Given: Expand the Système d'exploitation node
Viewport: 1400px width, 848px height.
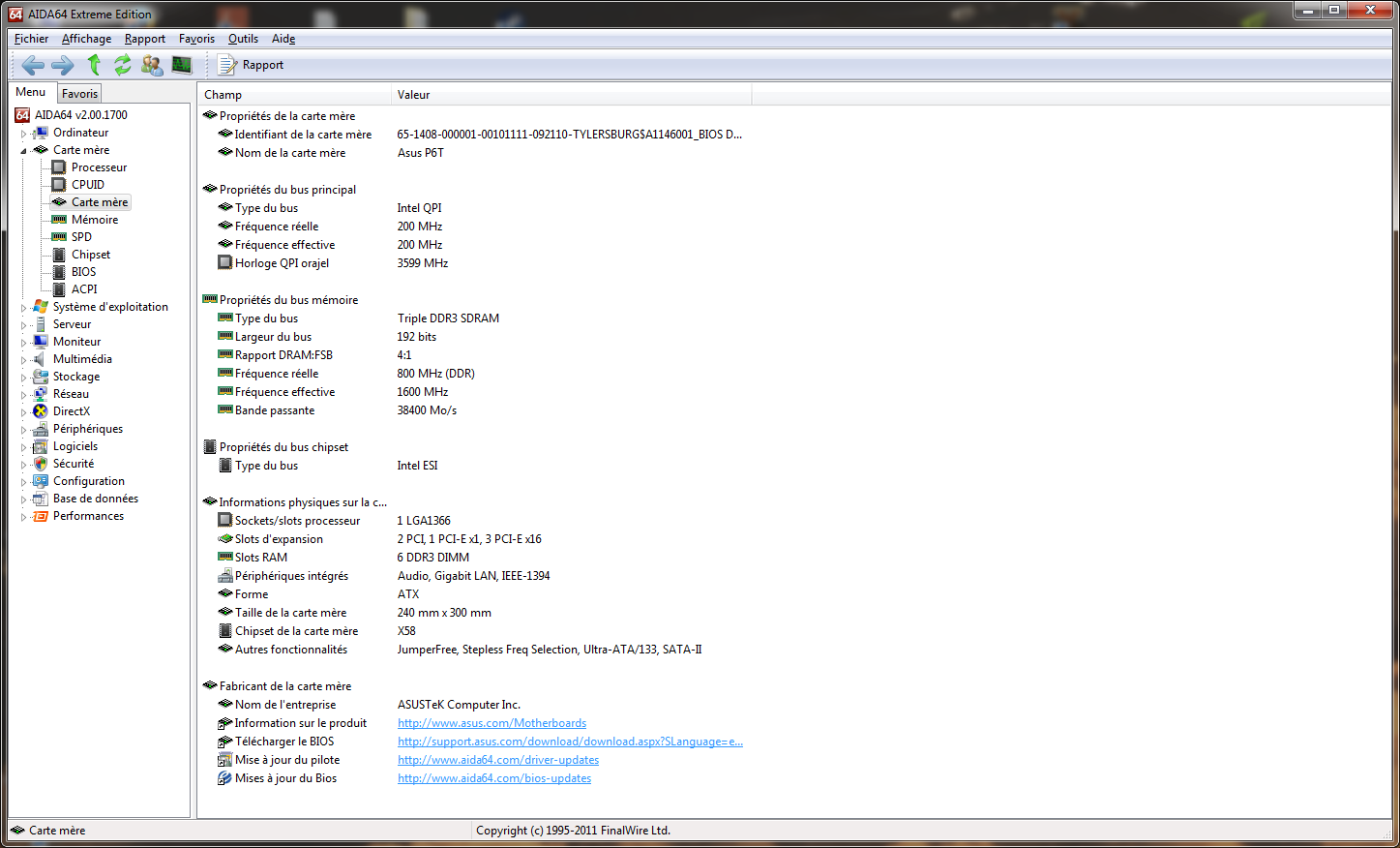Looking at the screenshot, I should 24,308.
